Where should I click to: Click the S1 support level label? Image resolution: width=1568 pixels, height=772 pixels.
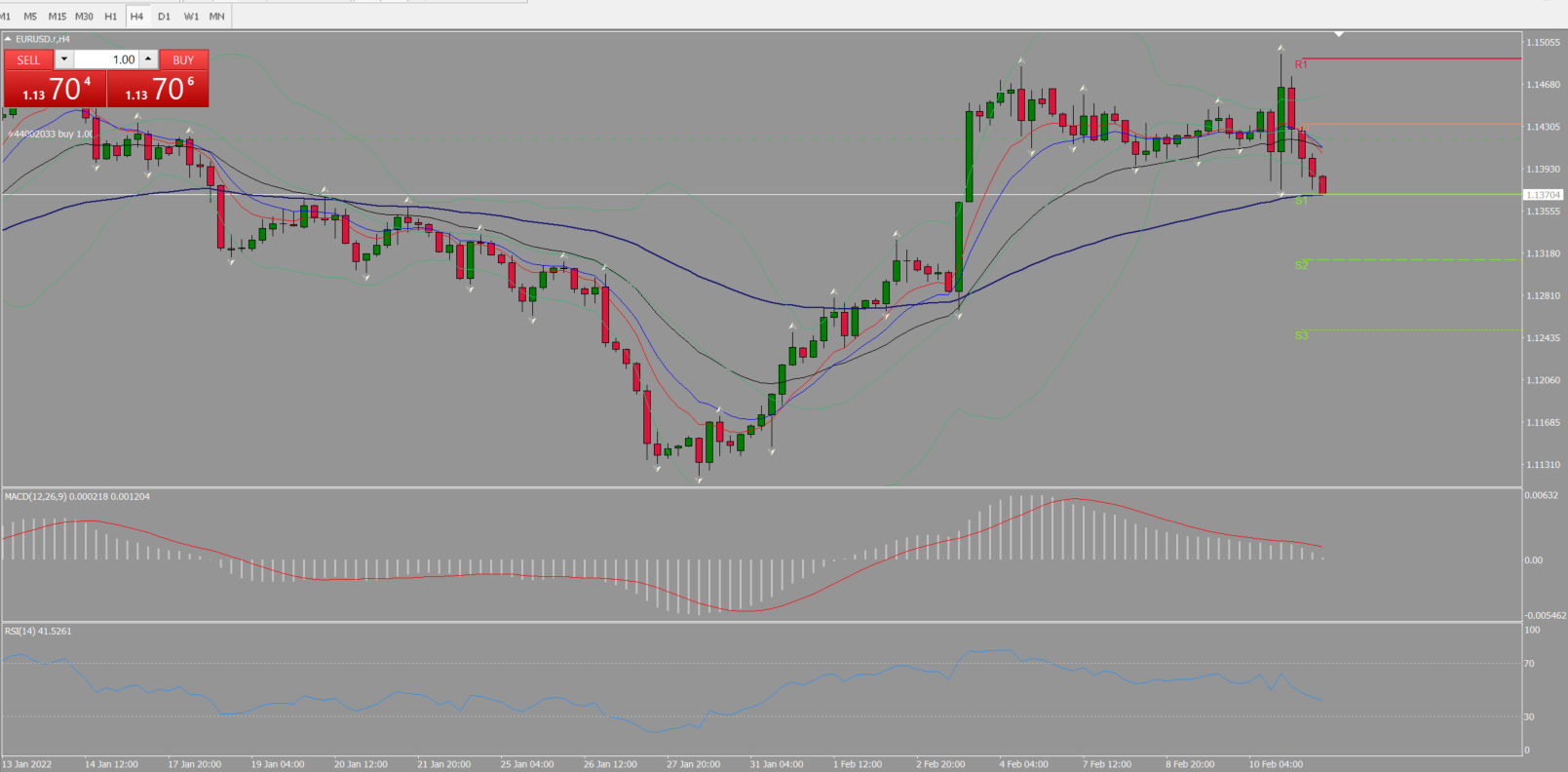tap(1301, 201)
